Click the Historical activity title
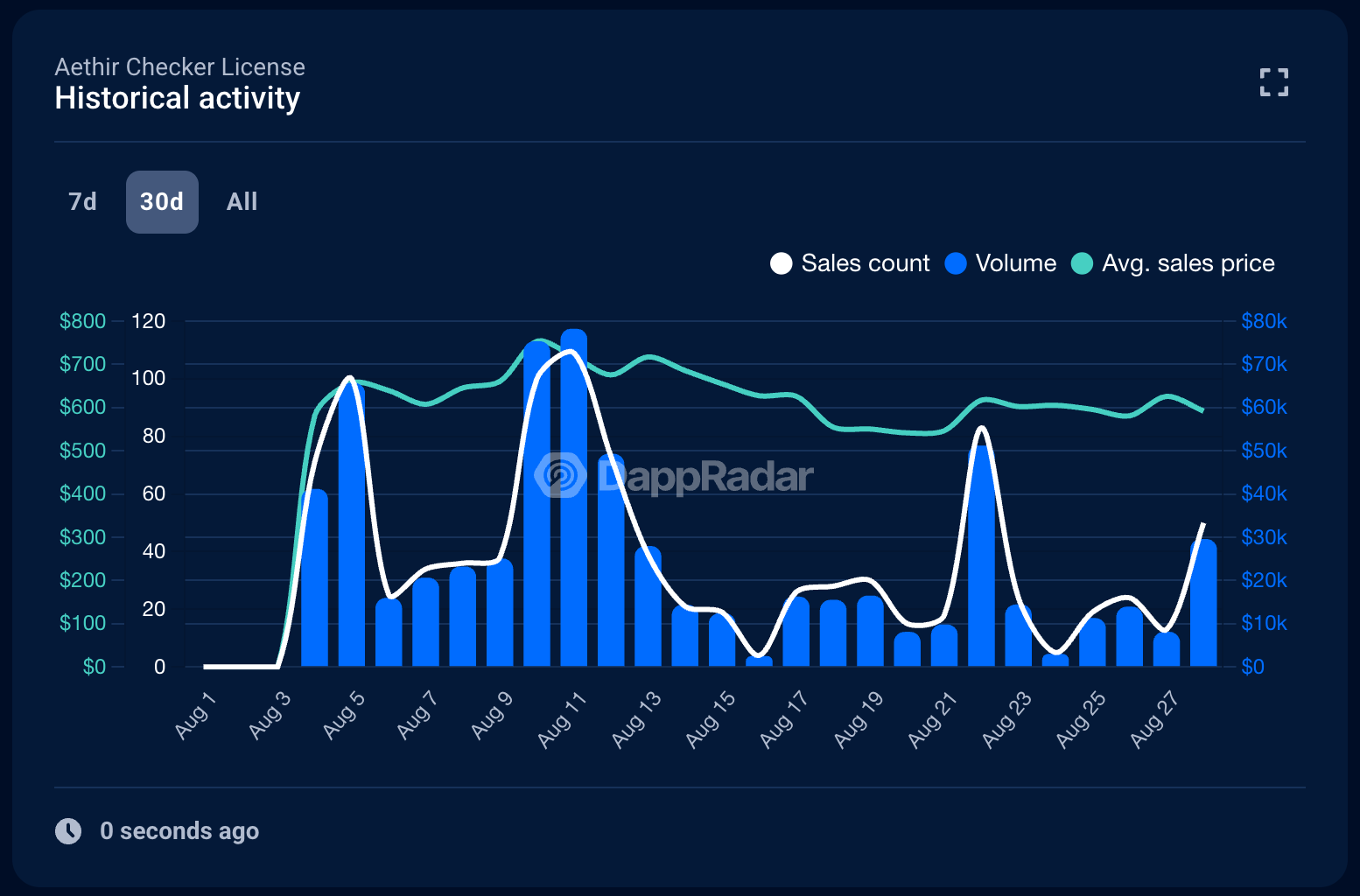The height and width of the screenshot is (896, 1360). coord(178,99)
